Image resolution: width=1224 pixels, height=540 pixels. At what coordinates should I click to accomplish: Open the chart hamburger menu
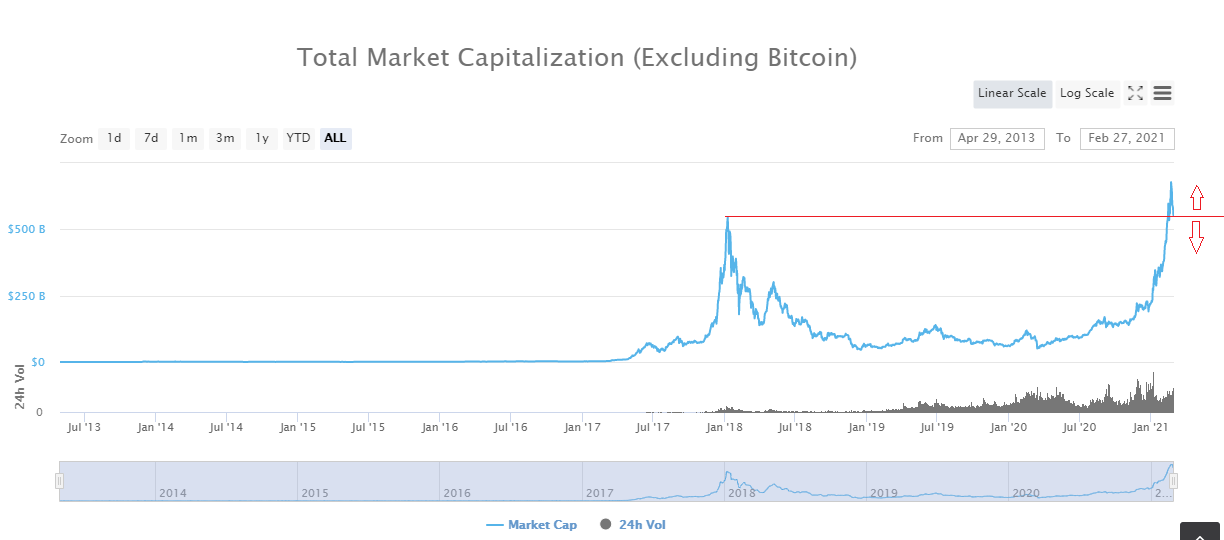[1162, 93]
